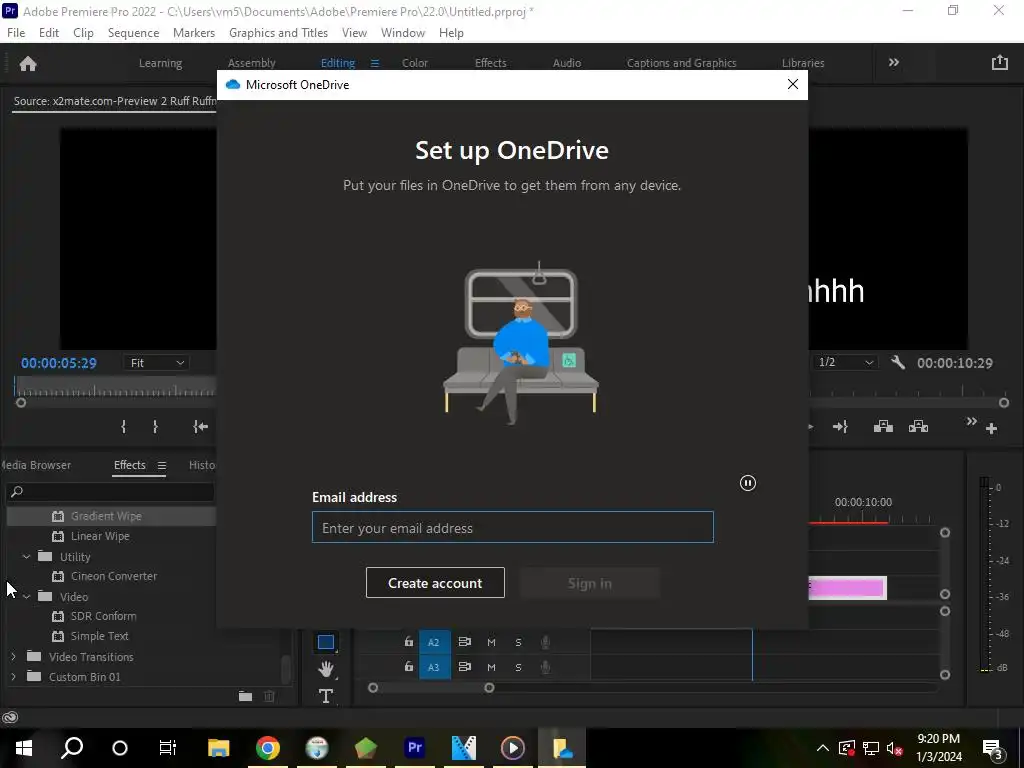This screenshot has height=768, width=1024.
Task: Delete custom items trash icon
Action: coord(269,696)
